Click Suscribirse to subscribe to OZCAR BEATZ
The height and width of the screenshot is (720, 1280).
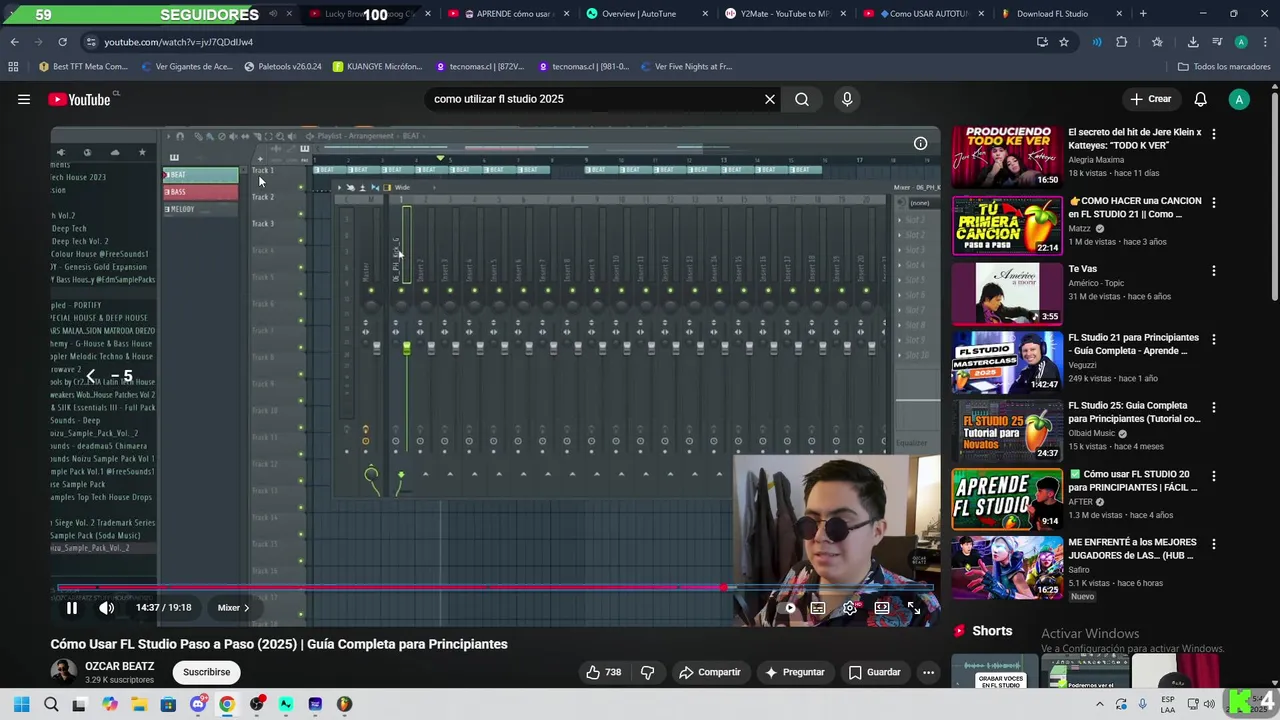pyautogui.click(x=206, y=672)
